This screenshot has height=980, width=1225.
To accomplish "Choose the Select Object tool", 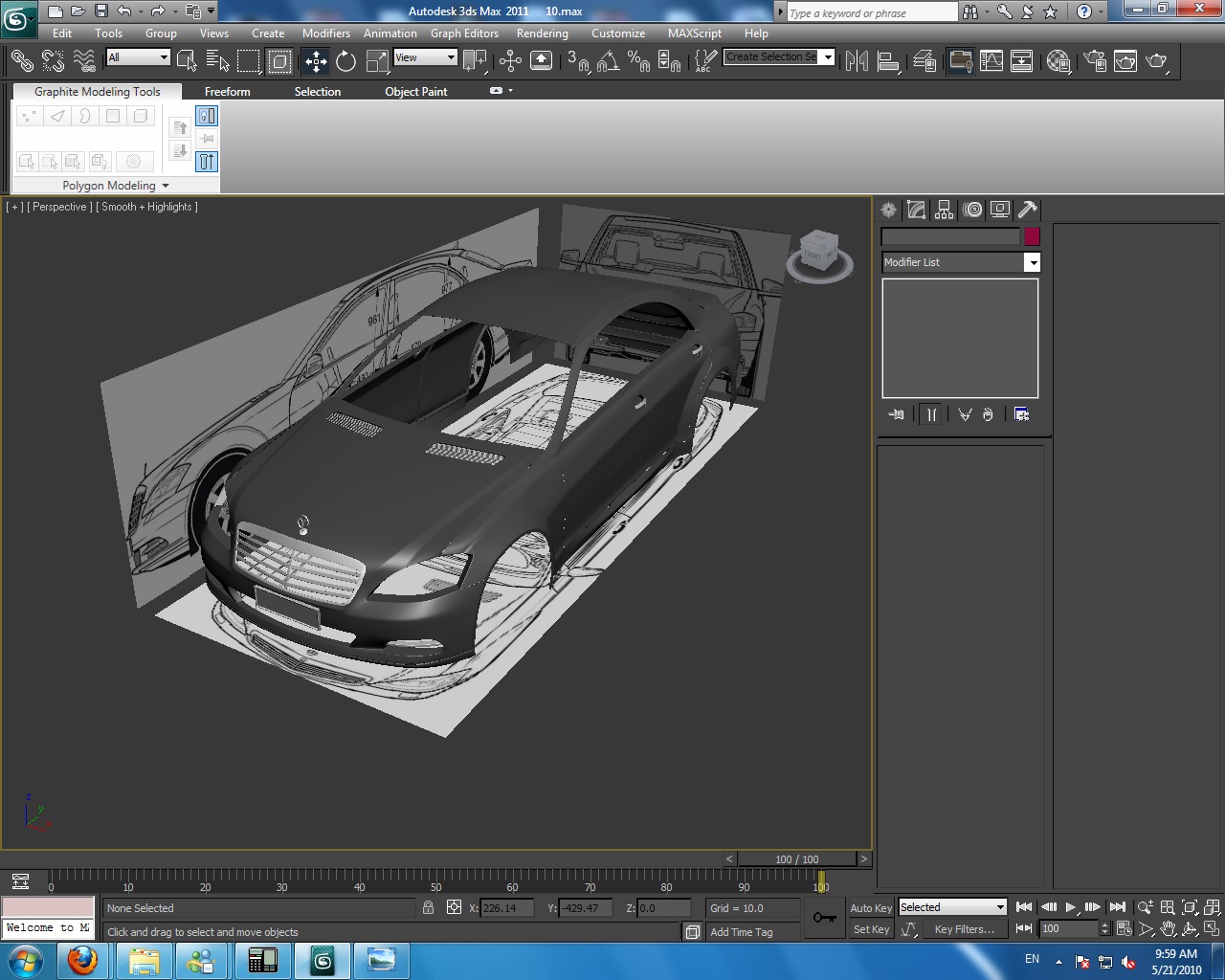I will coord(188,61).
